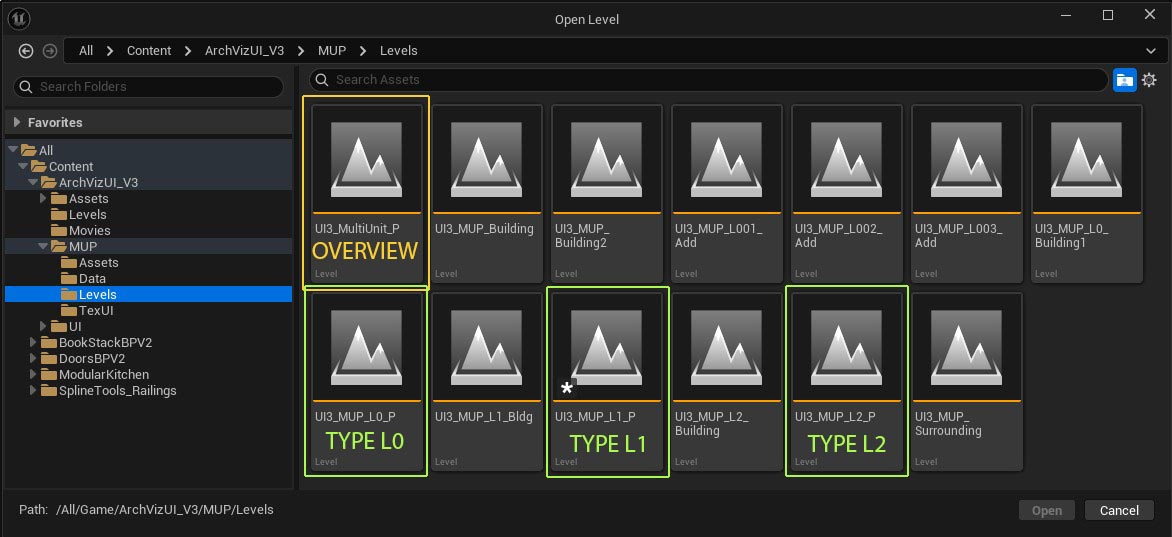Collapse the ArchVizUI_V3 tree node arrow
The height and width of the screenshot is (537, 1172).
(33, 182)
